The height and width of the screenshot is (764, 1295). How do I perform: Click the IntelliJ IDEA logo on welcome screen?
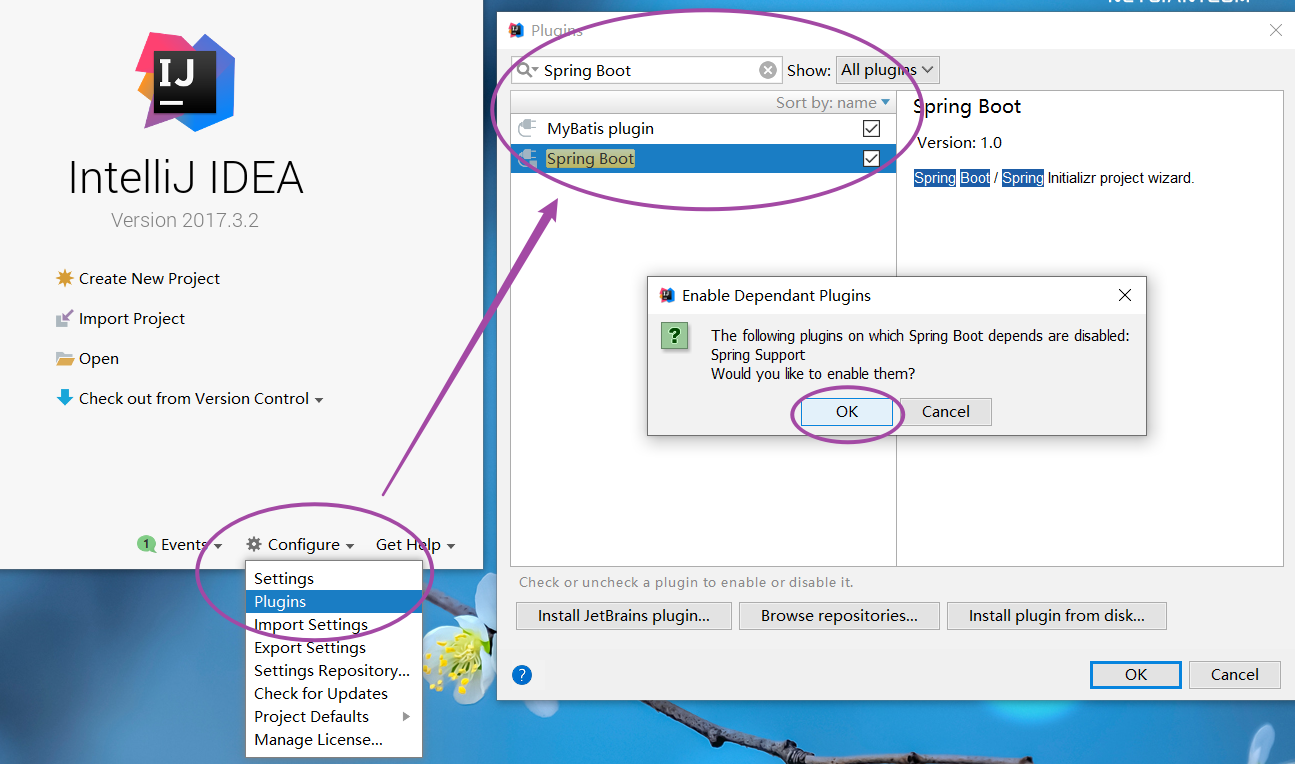pyautogui.click(x=185, y=82)
